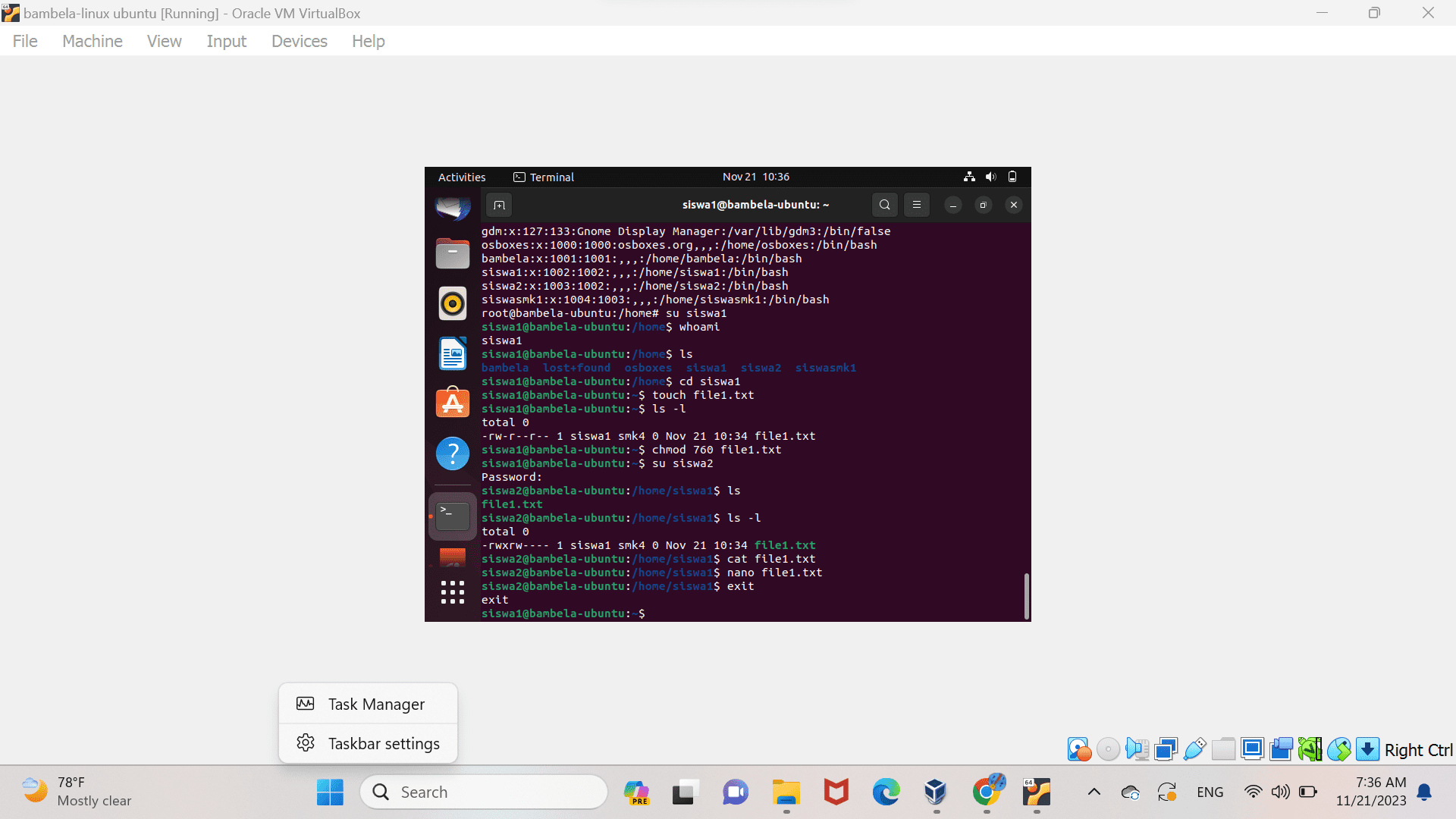Click the terminal prompt siswa1@bambela-ubuntu:~$ last line
Viewport: 1456px width, 819px height.
tap(563, 613)
